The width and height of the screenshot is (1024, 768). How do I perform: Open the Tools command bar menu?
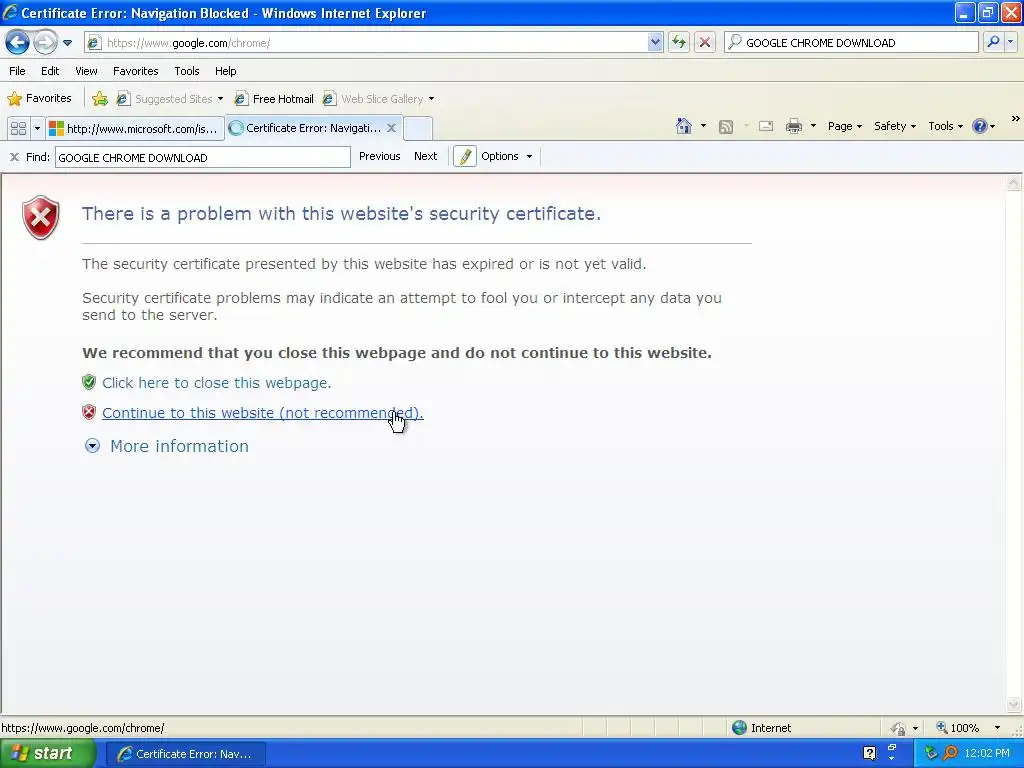click(945, 126)
